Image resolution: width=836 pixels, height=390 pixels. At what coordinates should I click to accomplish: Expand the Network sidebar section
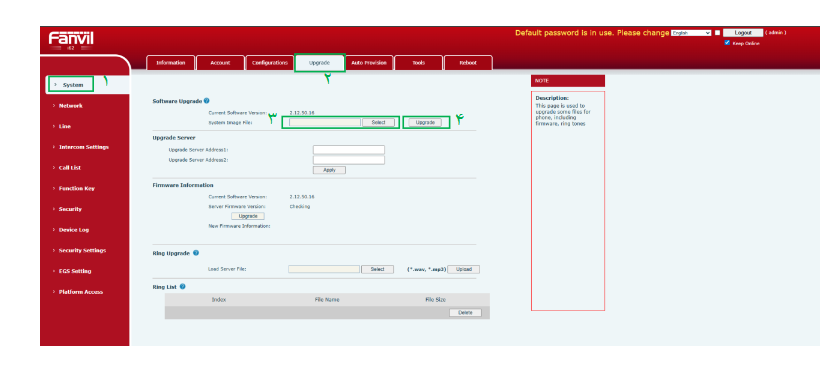[70, 106]
